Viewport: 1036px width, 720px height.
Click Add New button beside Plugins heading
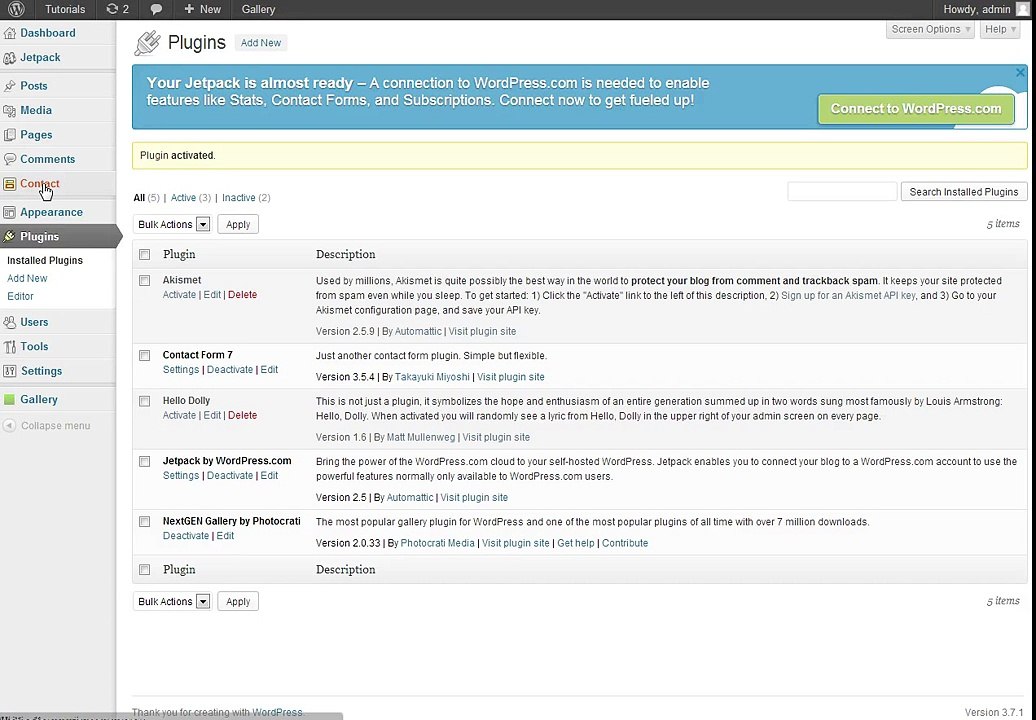[261, 43]
